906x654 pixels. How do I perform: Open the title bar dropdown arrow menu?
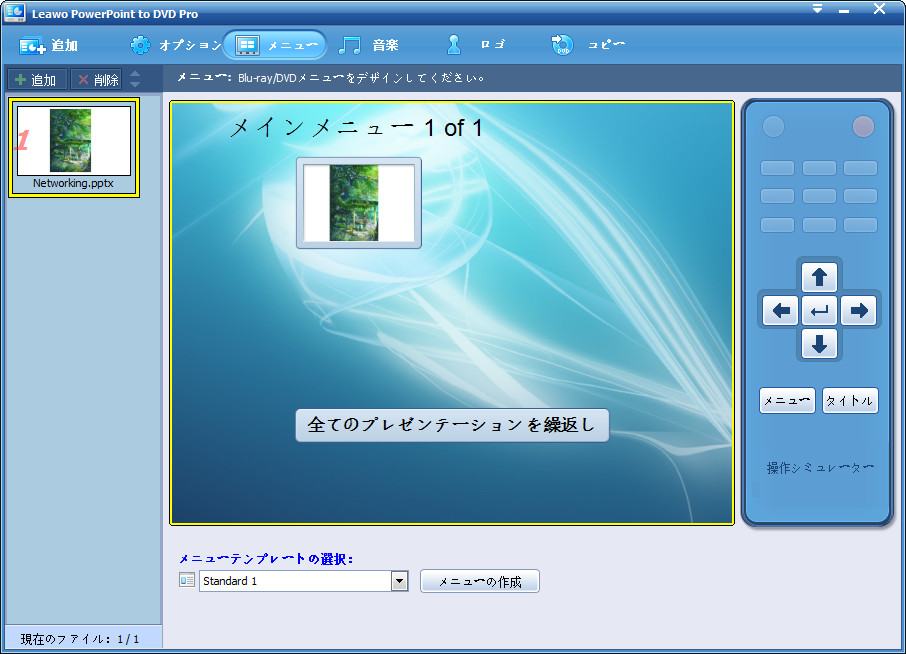coord(817,9)
